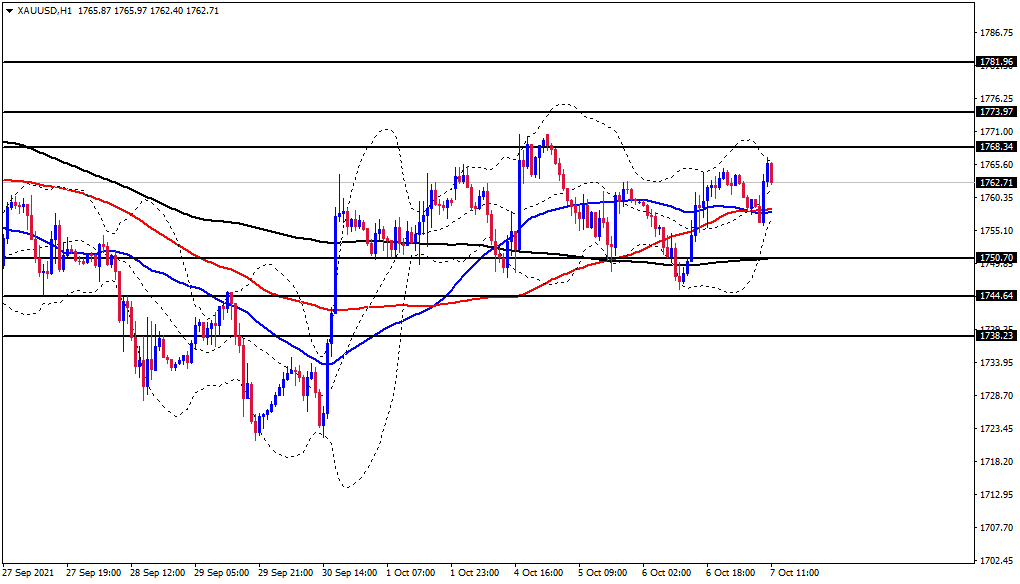Click the 1768.34 resistance level label
1020x584 pixels.
[997, 147]
